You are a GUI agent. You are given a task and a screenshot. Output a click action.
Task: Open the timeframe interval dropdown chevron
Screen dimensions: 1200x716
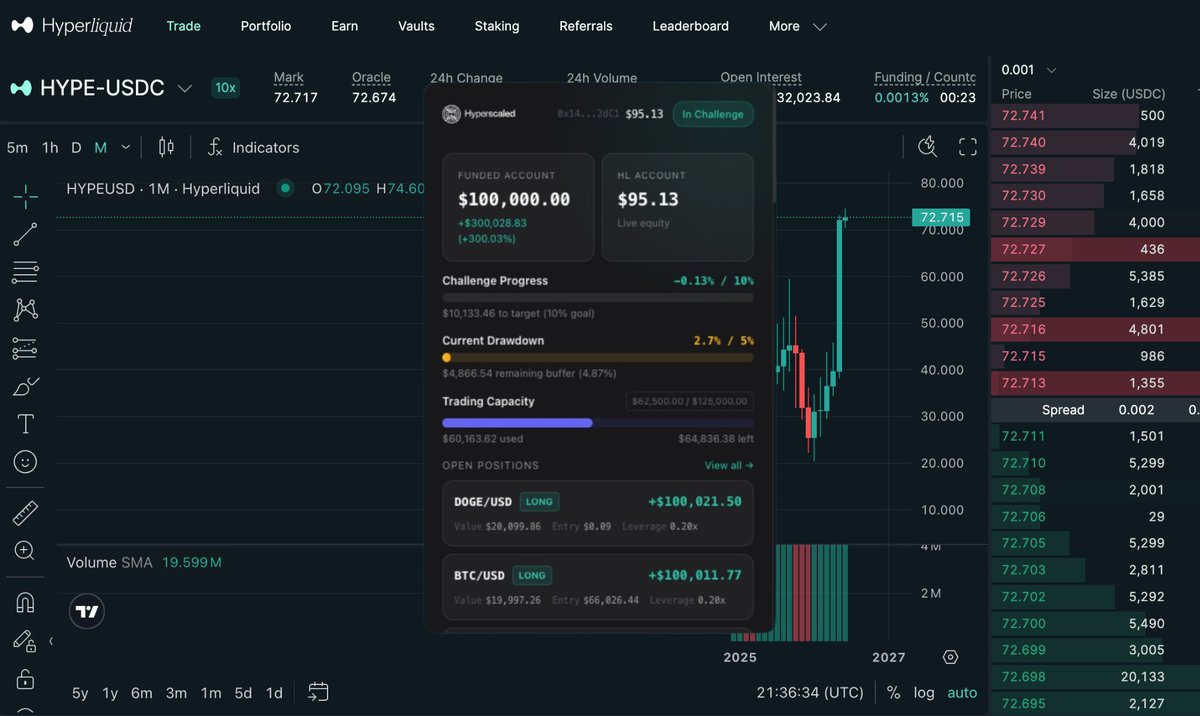[x=125, y=147]
